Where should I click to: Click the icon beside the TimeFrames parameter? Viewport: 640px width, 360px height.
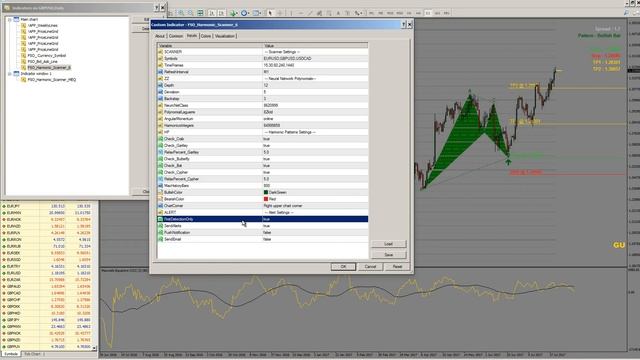point(160,65)
